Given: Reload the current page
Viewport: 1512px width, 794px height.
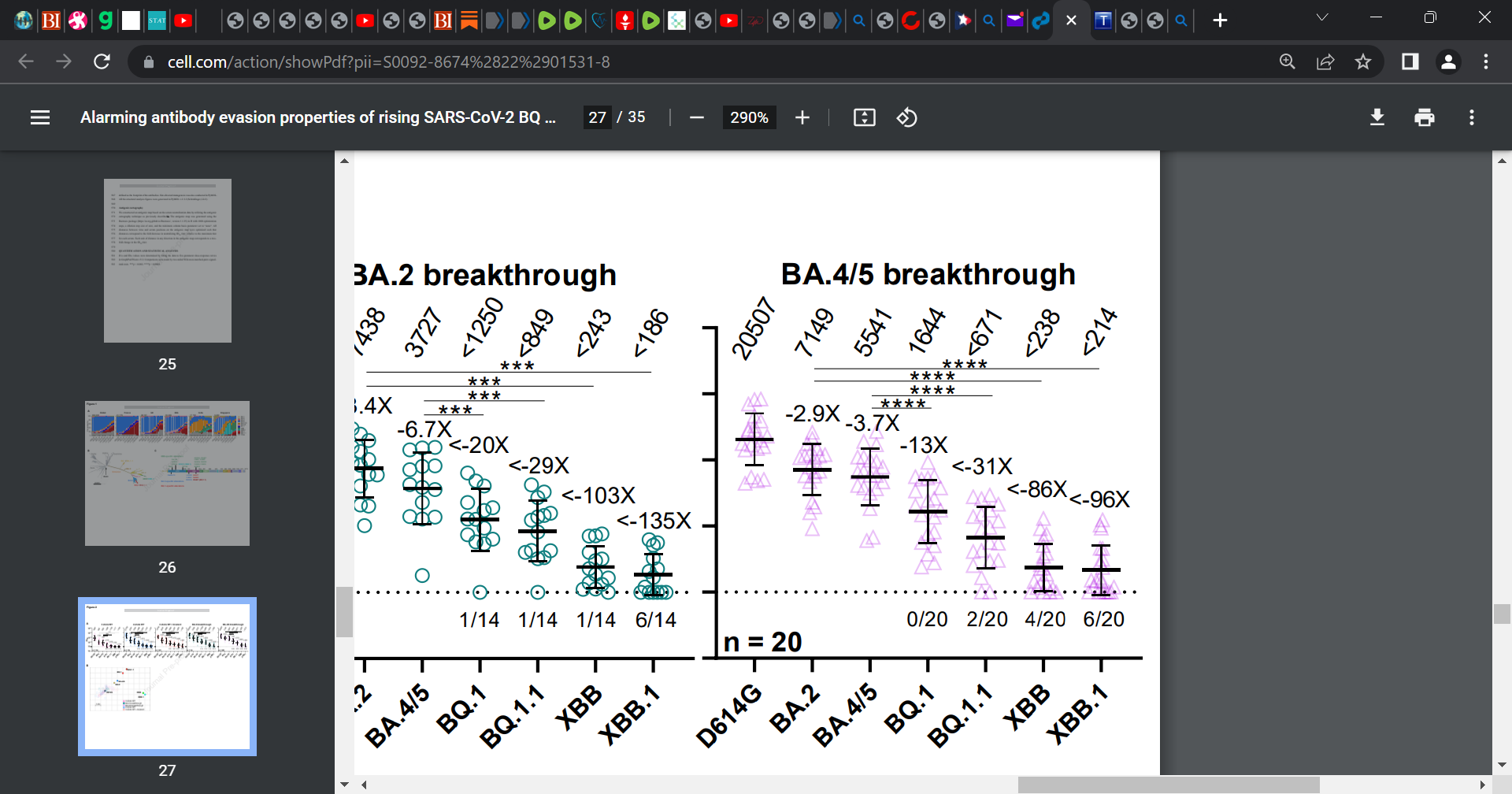Looking at the screenshot, I should click(x=102, y=61).
